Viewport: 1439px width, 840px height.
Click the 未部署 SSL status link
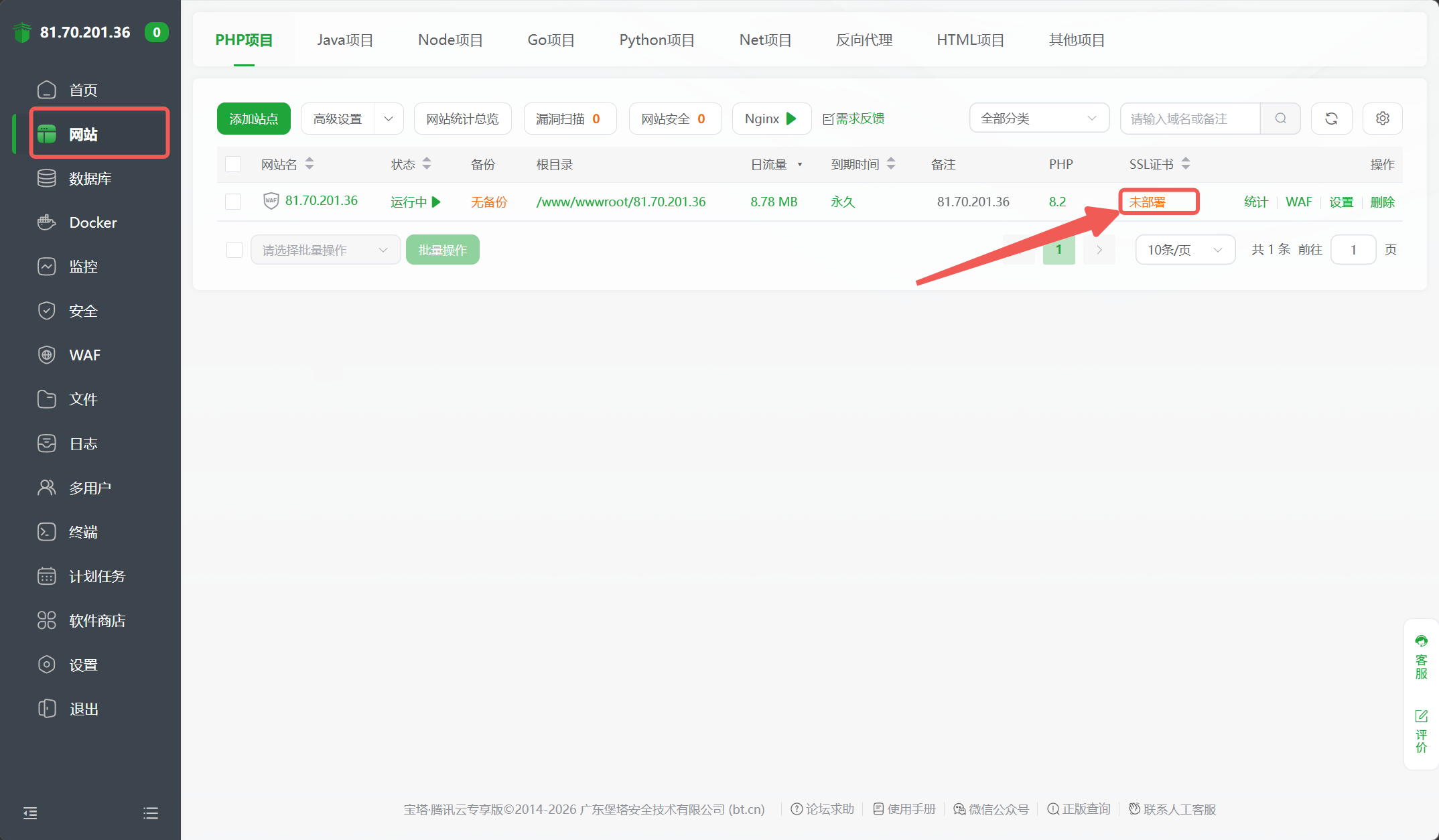point(1147,202)
